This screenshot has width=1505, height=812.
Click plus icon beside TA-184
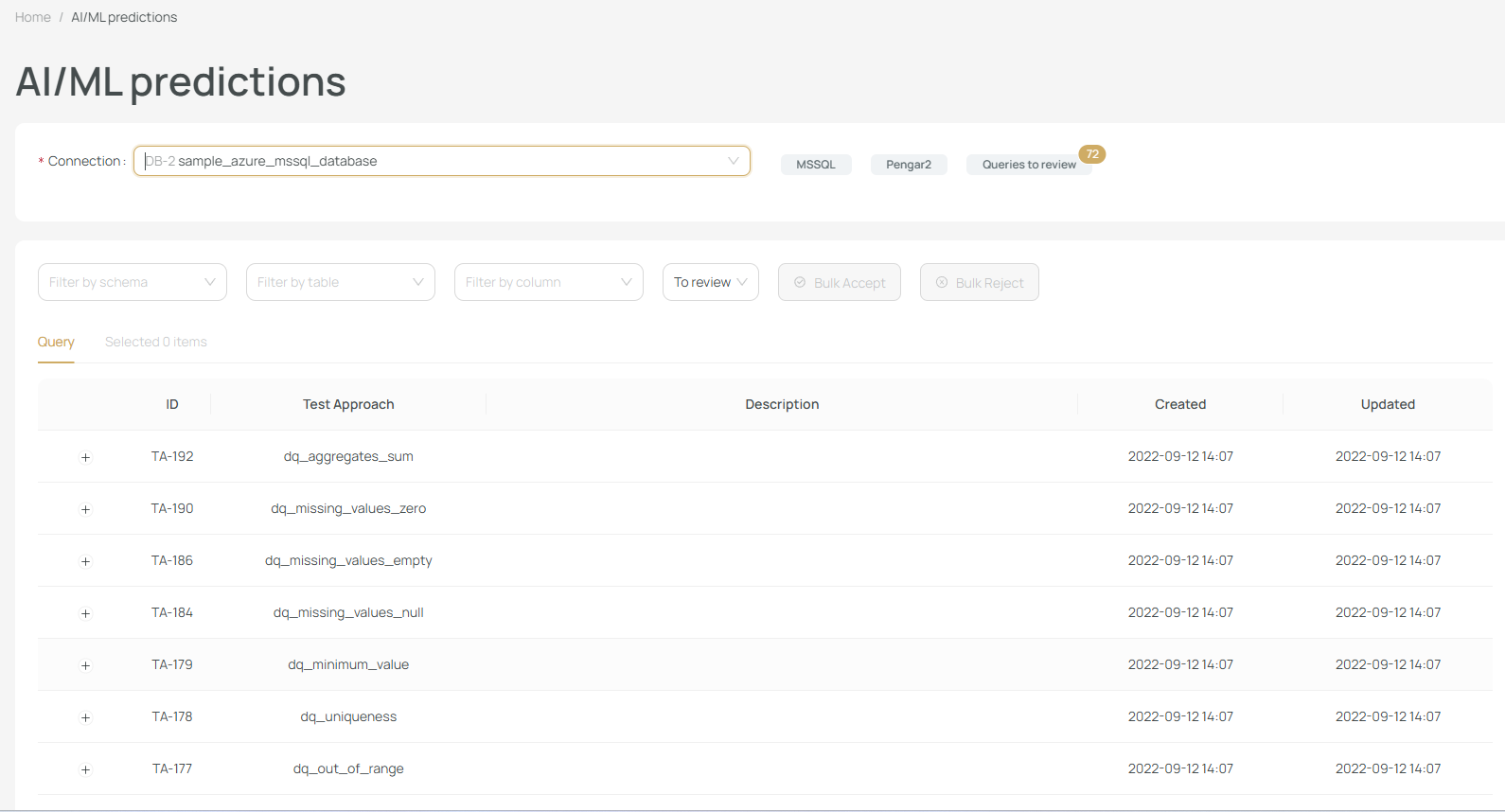(85, 613)
